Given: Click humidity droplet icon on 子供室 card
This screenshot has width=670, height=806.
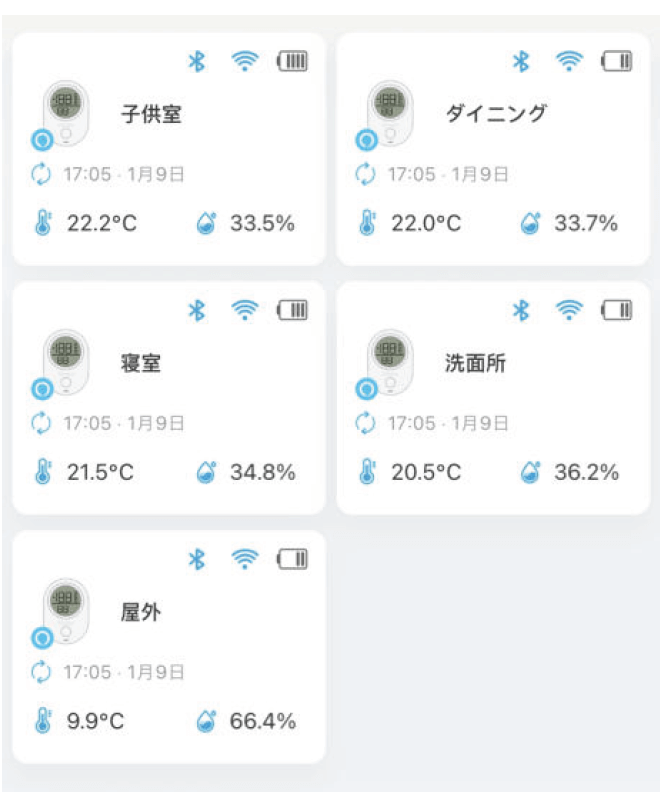Looking at the screenshot, I should (x=206, y=223).
